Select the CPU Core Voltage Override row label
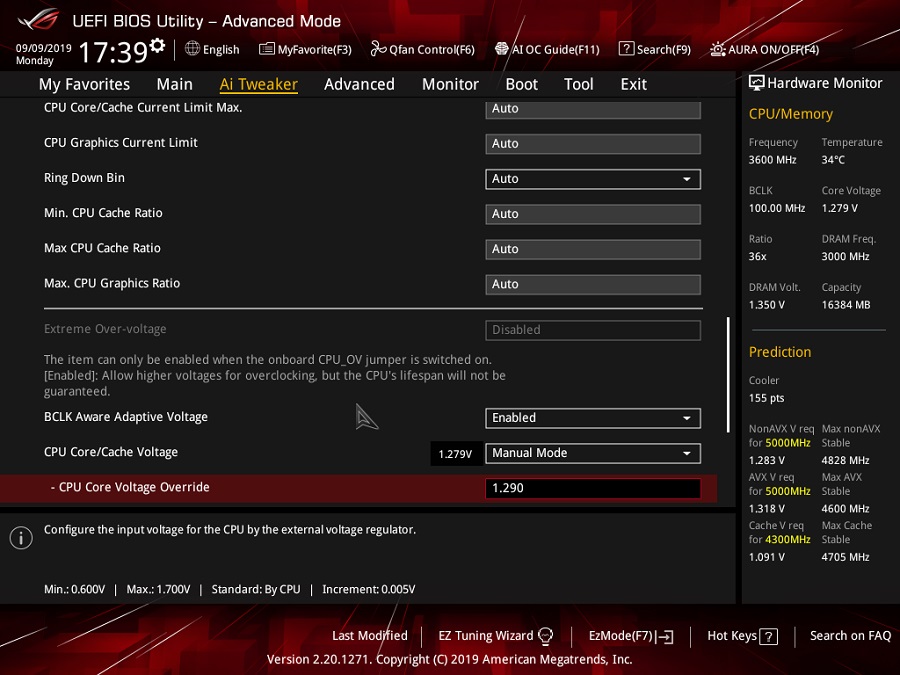 pyautogui.click(x=130, y=487)
